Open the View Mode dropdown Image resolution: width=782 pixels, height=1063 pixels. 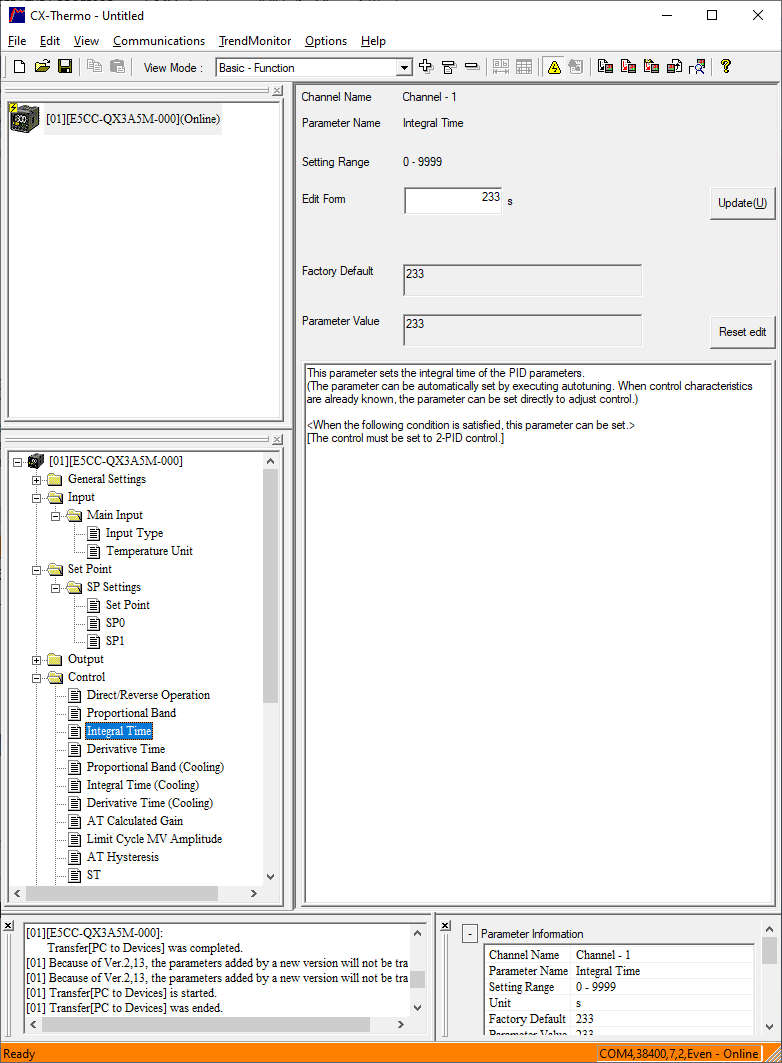[x=404, y=67]
